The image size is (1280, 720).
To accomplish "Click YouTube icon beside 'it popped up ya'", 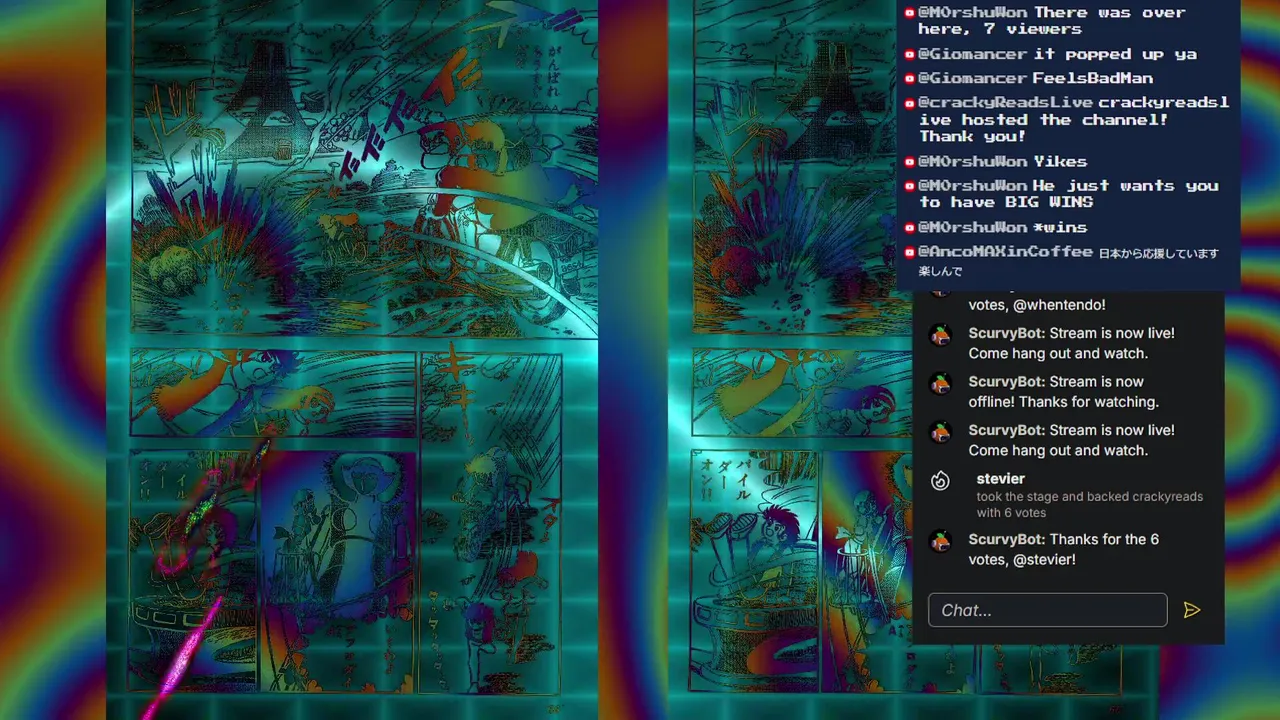I will 909,54.
